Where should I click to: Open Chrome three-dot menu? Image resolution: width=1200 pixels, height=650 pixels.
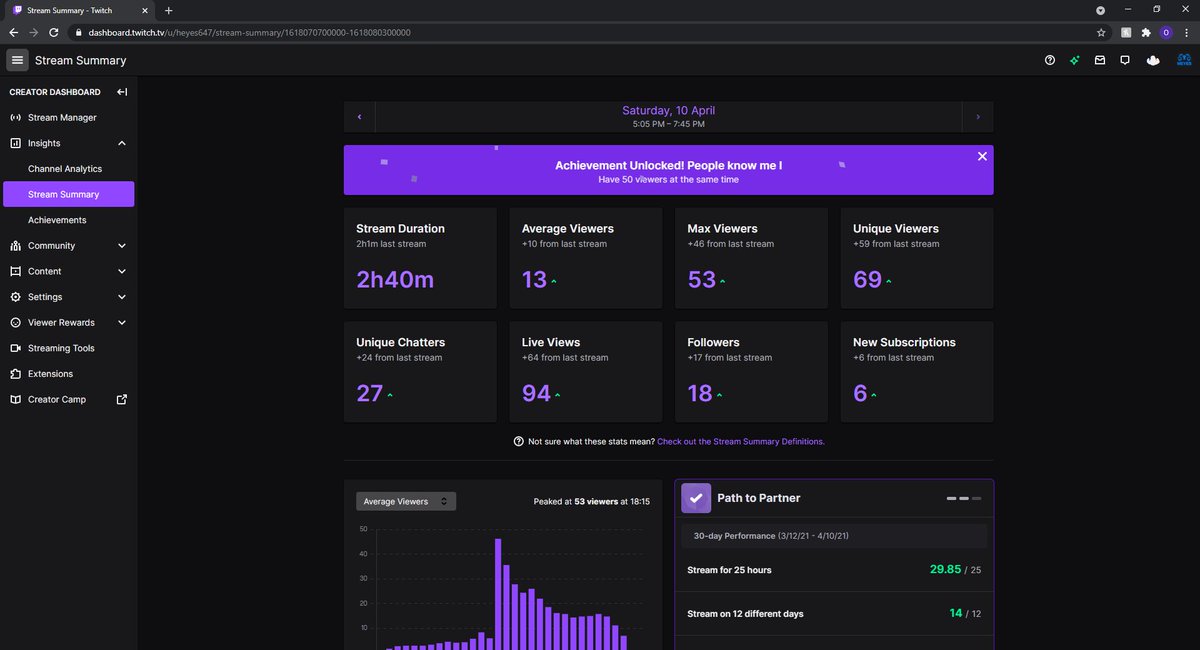1186,32
